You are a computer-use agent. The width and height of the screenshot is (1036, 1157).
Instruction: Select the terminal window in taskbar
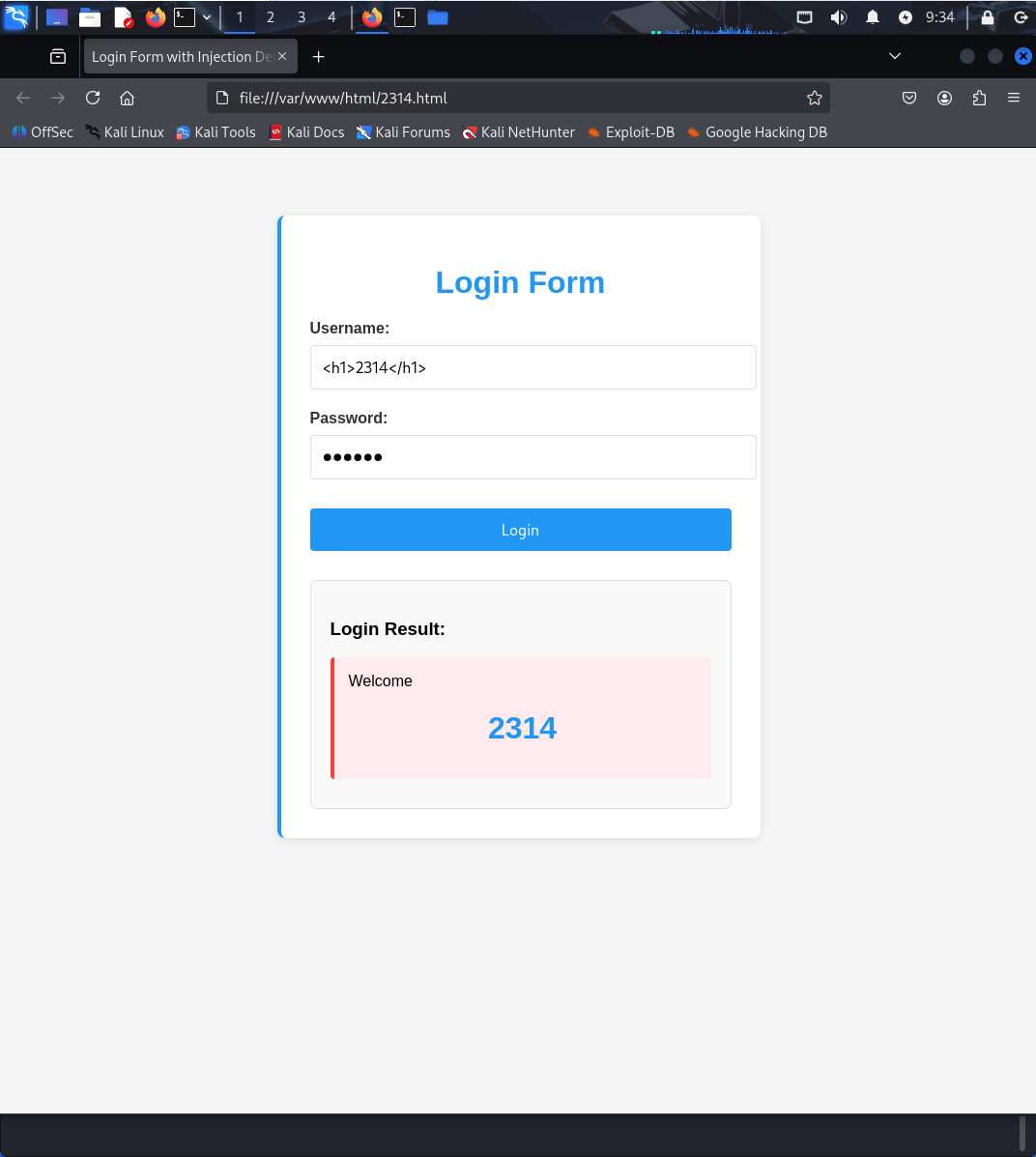(x=405, y=17)
